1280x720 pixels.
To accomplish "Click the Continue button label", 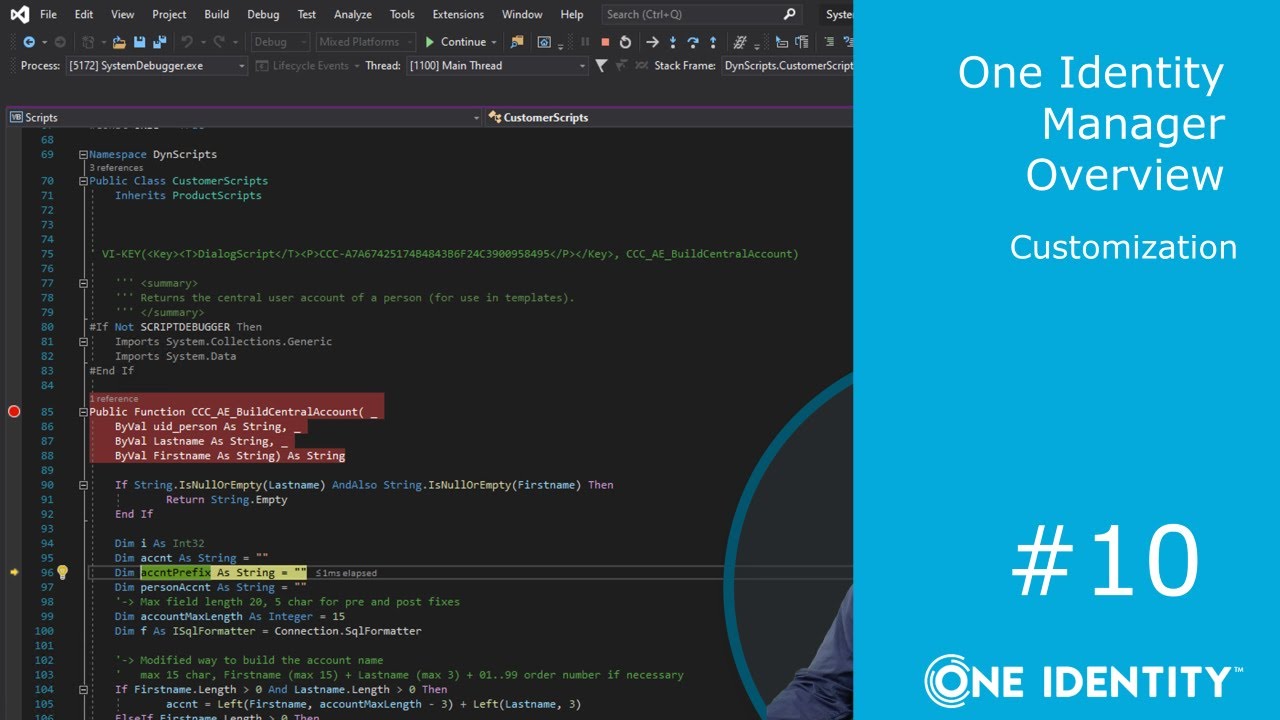I will coord(463,42).
